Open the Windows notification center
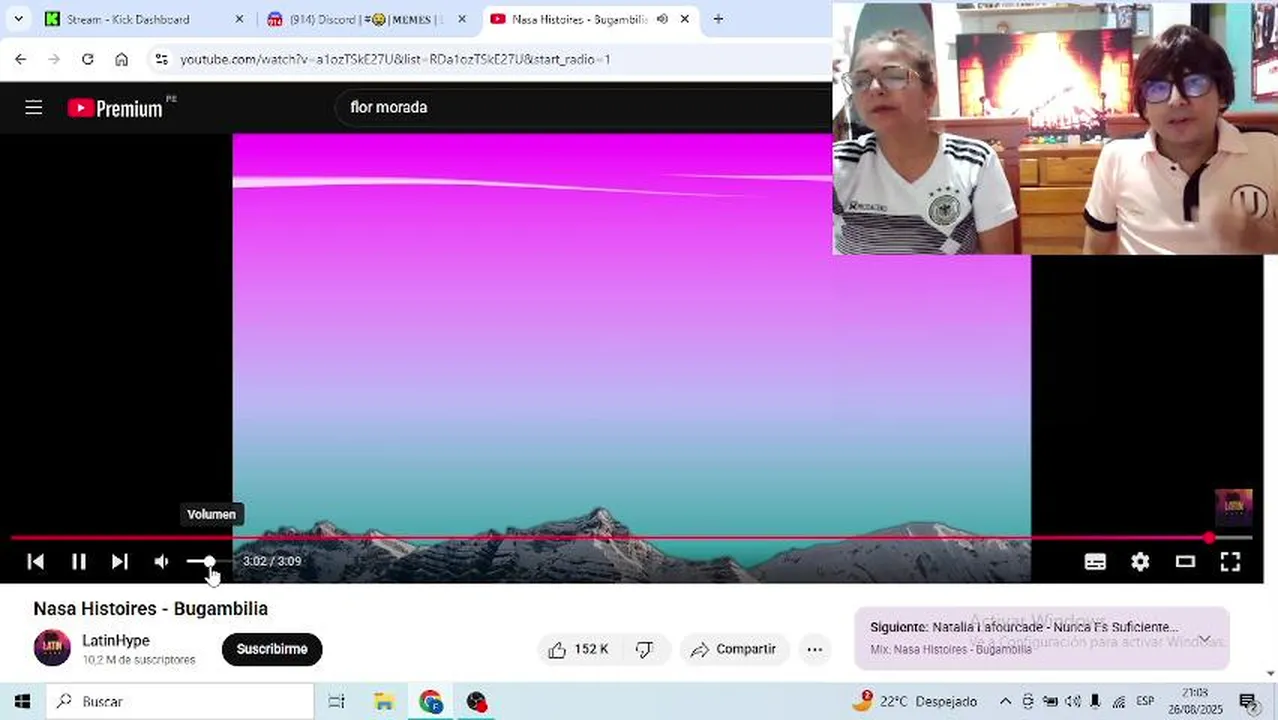 click(x=1248, y=701)
